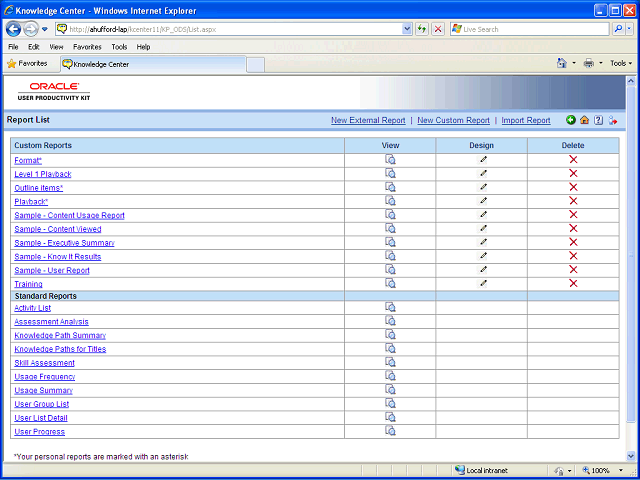This screenshot has width=640, height=480.
Task: View the Assessment Analysis report
Action: 390,321
